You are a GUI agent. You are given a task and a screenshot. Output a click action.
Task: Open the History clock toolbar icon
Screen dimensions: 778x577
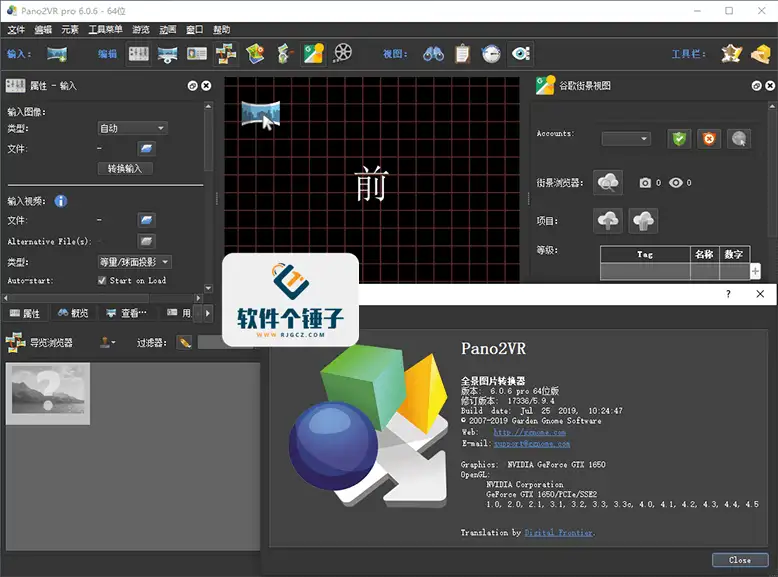tap(491, 54)
